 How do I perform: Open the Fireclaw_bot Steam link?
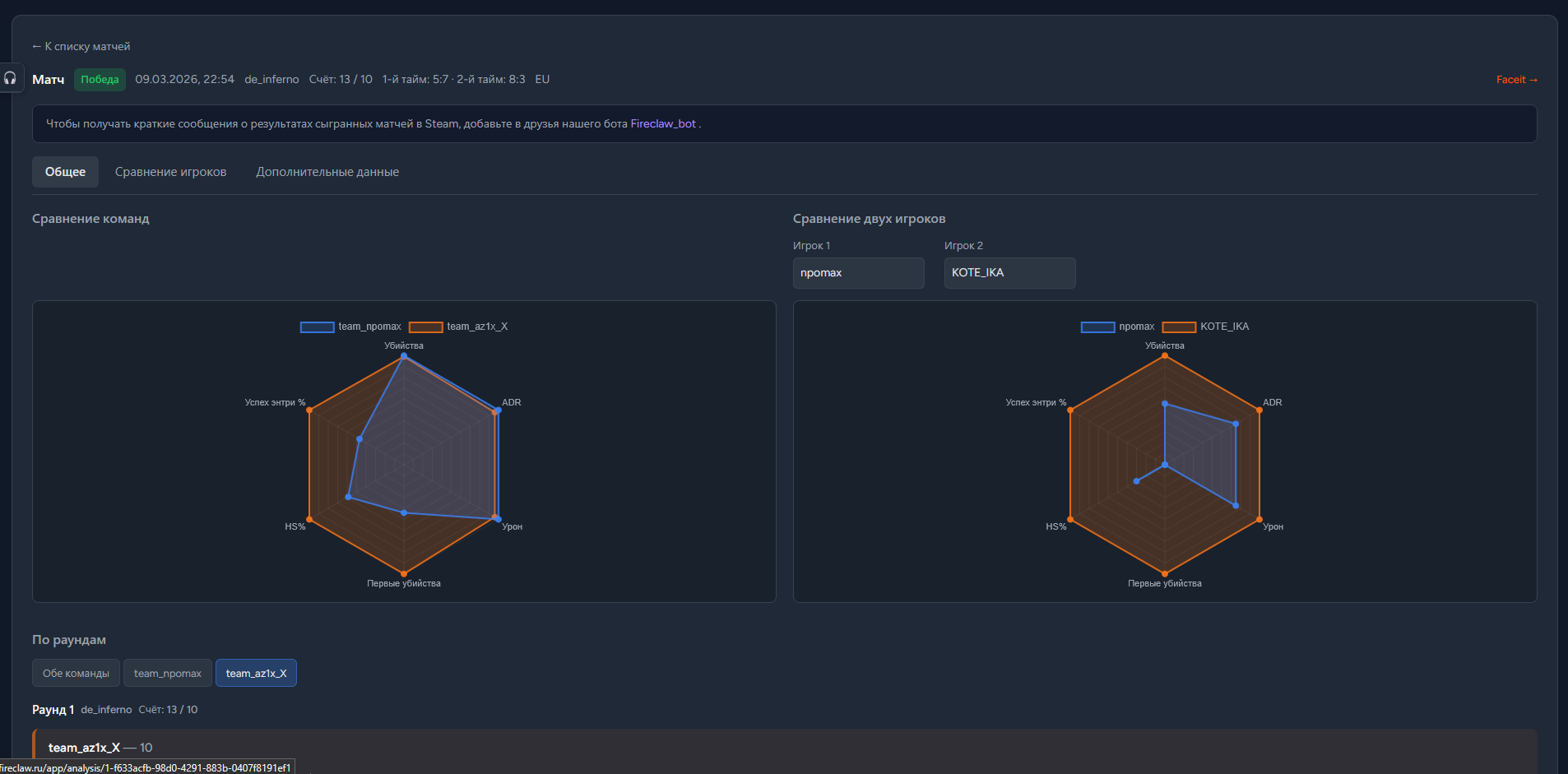pyautogui.click(x=663, y=123)
